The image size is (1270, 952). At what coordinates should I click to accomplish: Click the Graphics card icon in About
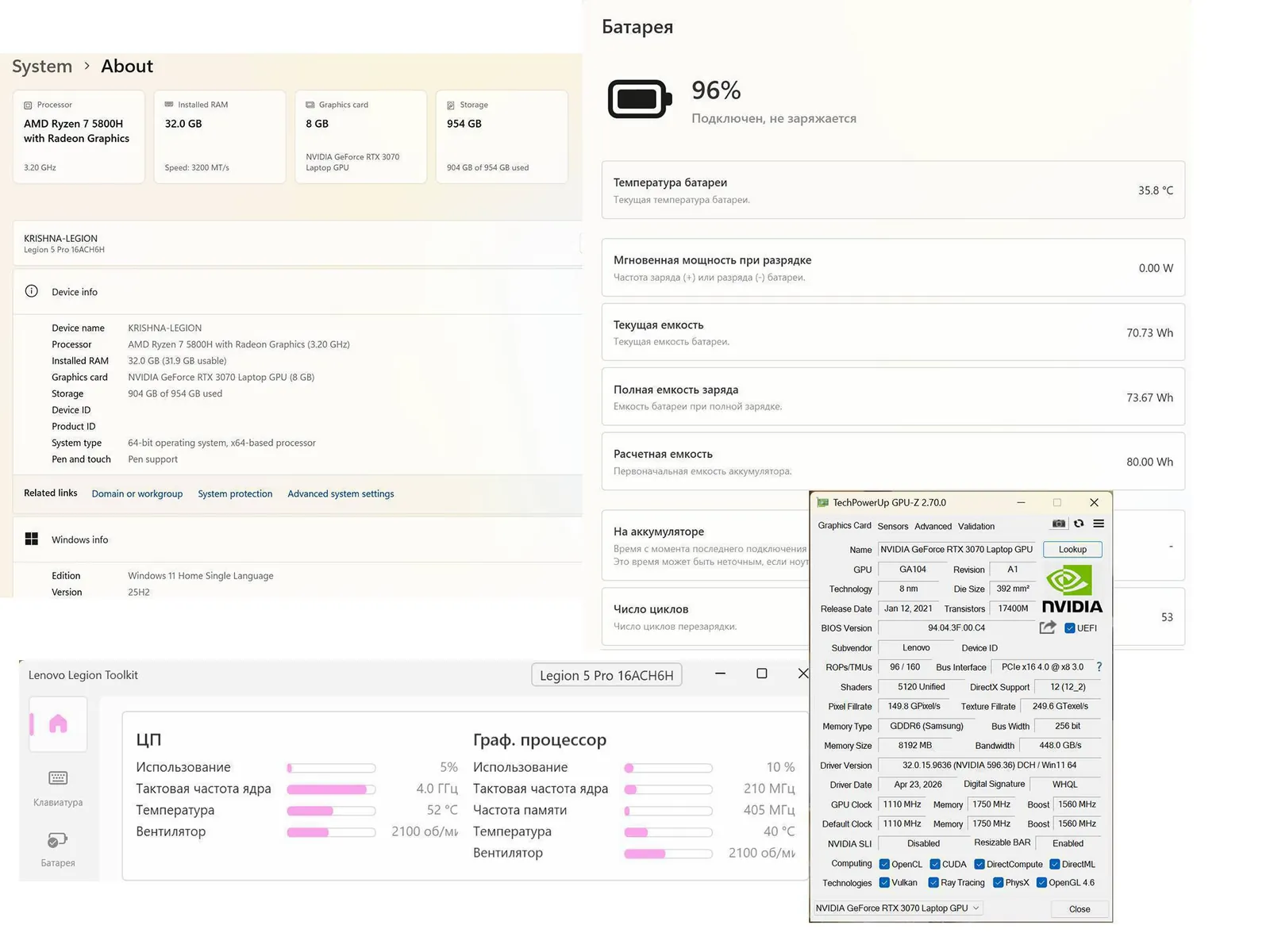310,105
